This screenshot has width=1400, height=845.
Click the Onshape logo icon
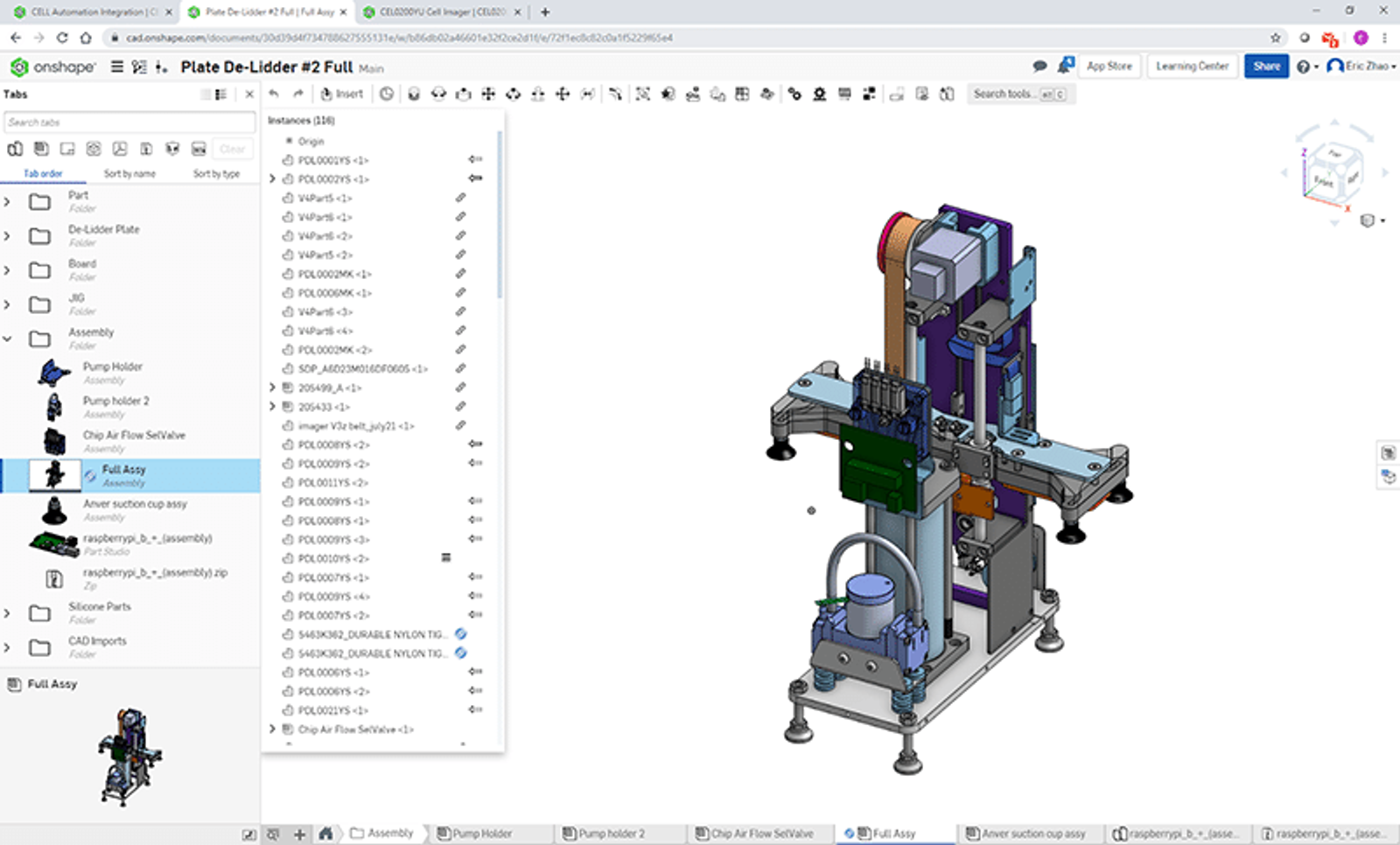[19, 66]
